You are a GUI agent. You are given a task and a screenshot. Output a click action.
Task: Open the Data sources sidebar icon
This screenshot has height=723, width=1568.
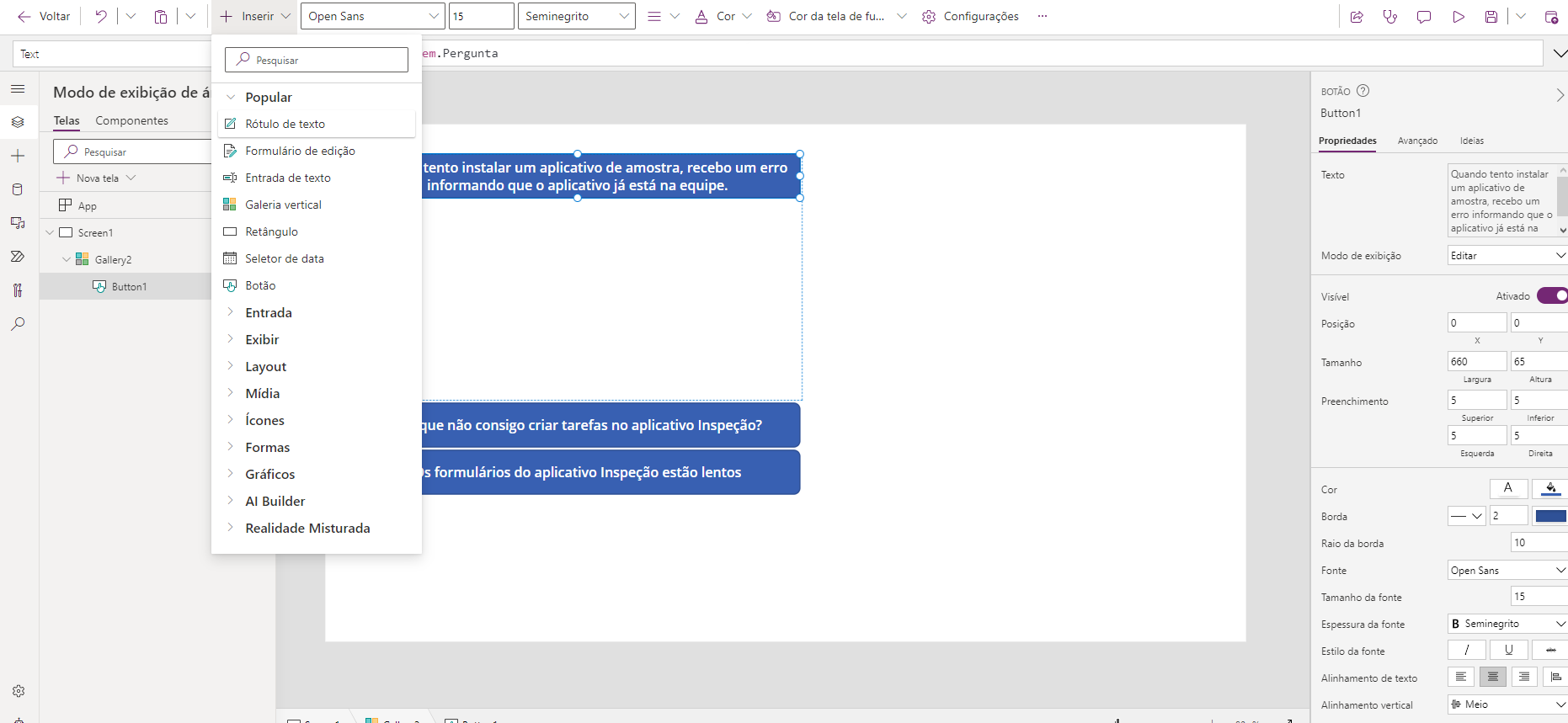point(18,189)
